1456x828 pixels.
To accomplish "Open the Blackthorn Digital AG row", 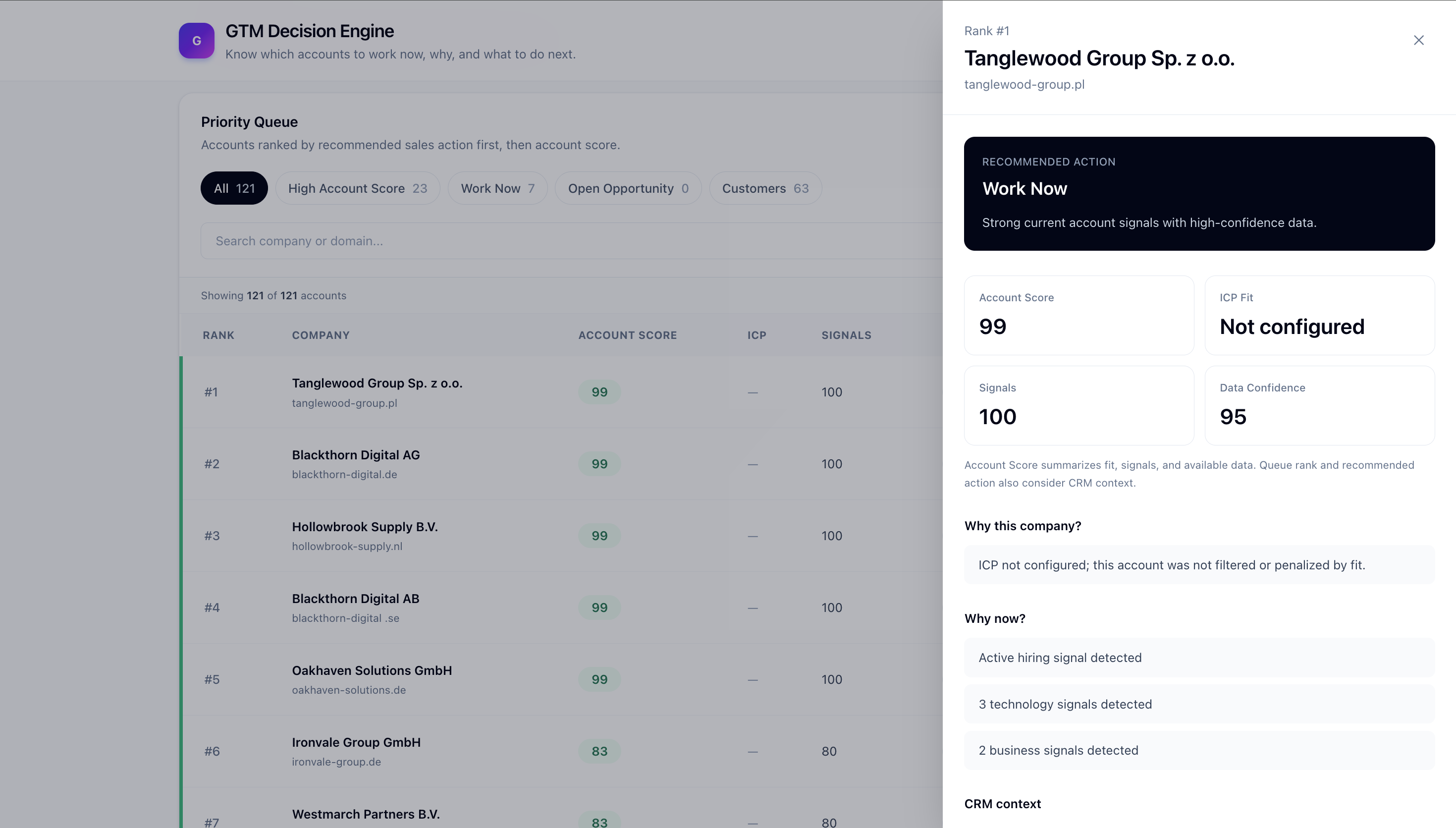I will [561, 463].
